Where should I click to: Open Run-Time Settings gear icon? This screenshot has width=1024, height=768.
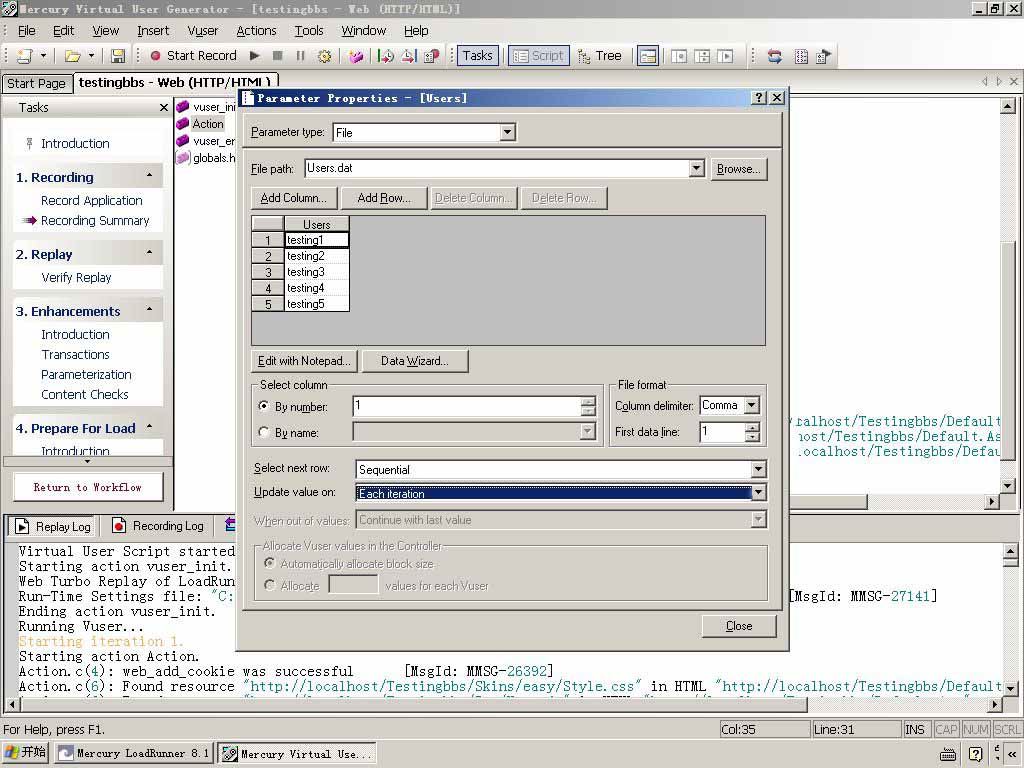coord(324,56)
